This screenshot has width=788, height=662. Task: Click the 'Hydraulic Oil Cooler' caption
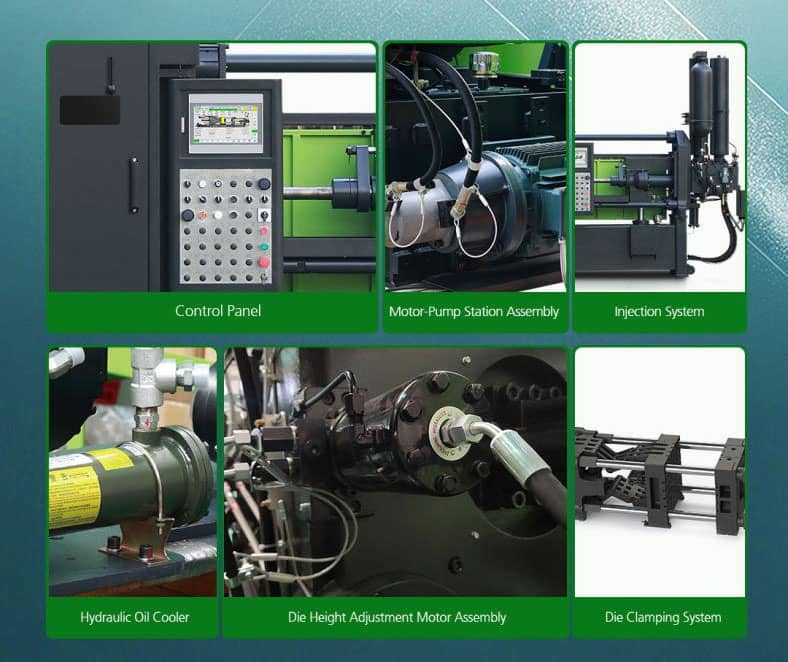[135, 617]
